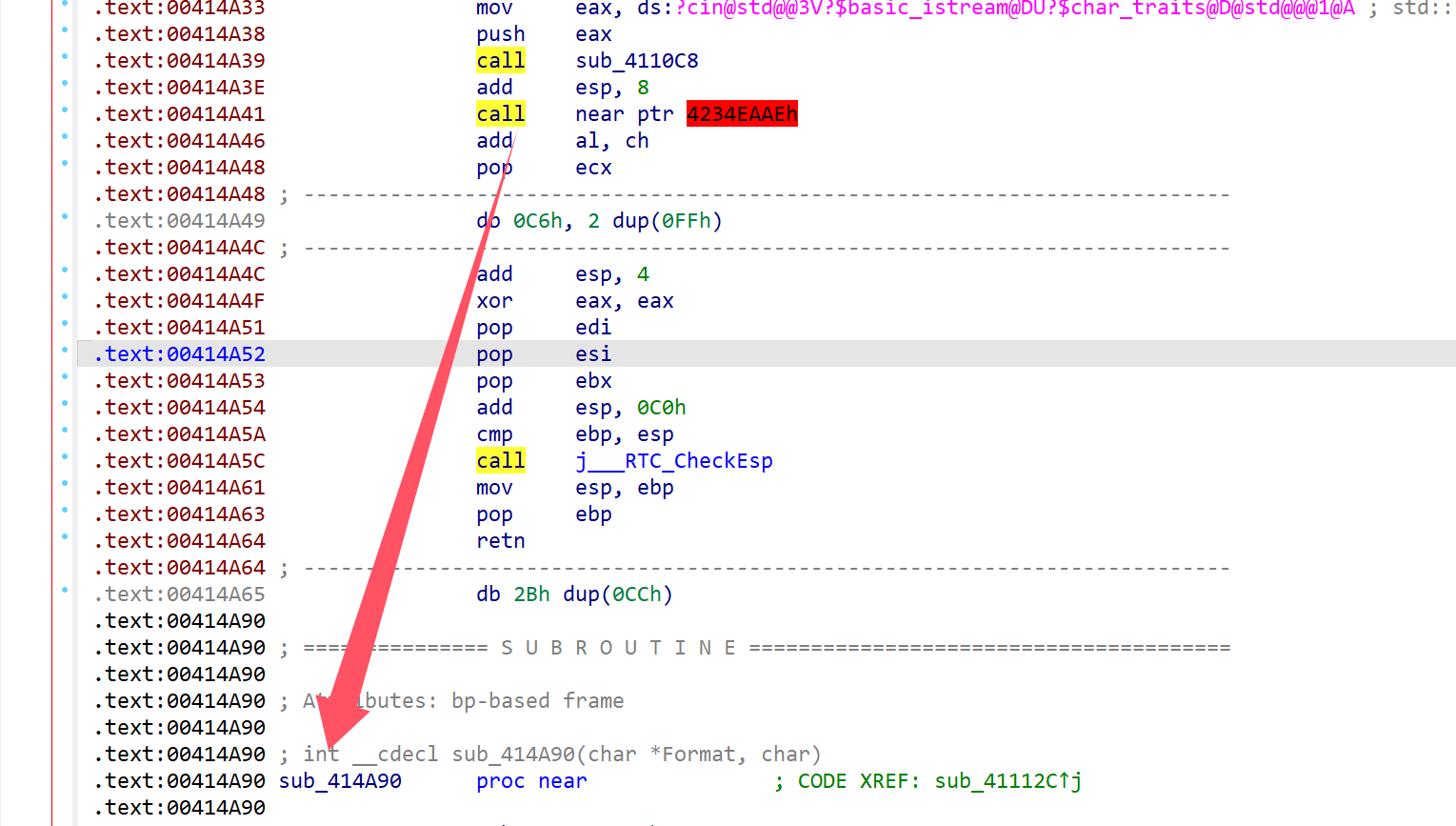Image resolution: width=1456 pixels, height=826 pixels.
Task: Select the db 2Bh dup(0CCh) padding line
Action: click(575, 594)
